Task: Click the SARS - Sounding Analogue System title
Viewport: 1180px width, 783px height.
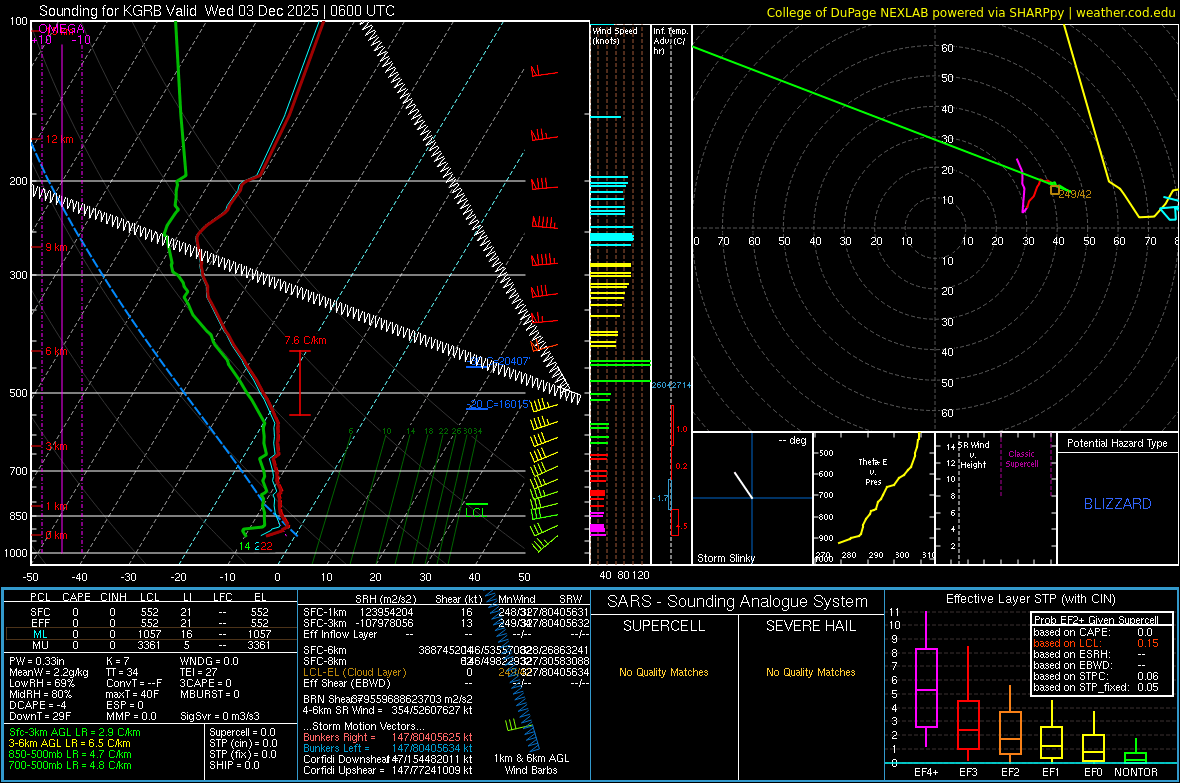Action: 738,602
